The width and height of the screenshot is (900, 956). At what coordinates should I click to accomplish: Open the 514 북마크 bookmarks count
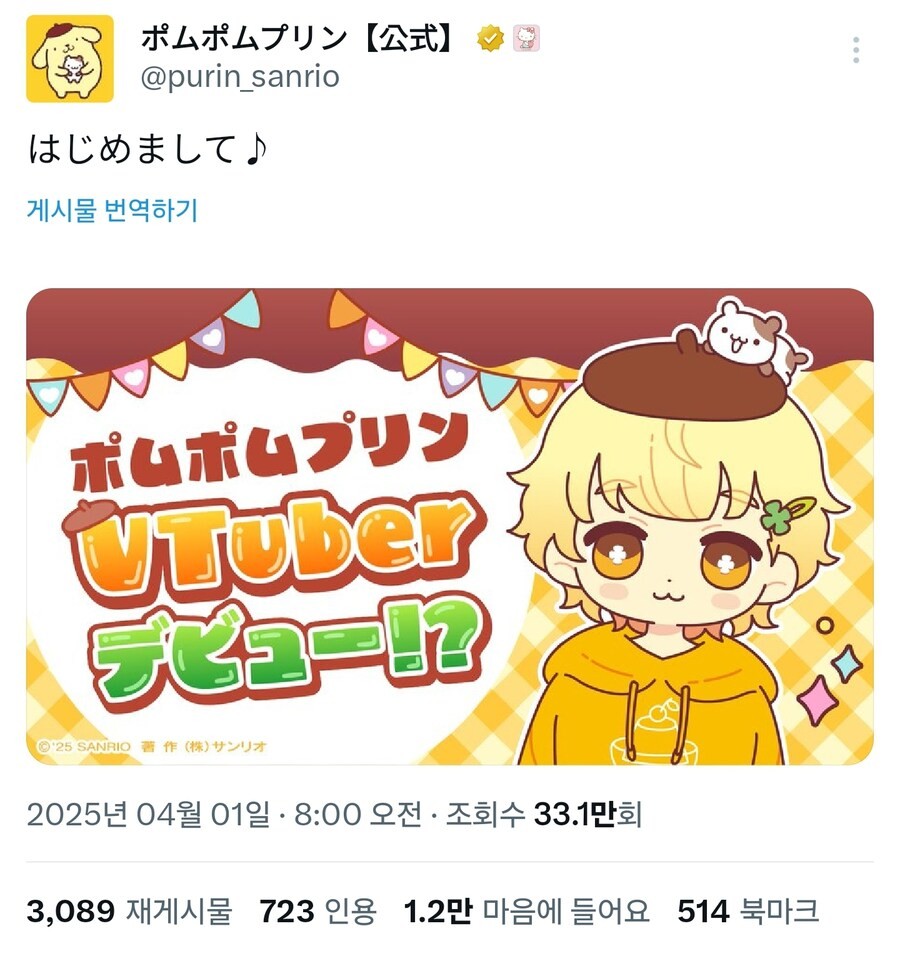pyautogui.click(x=747, y=911)
